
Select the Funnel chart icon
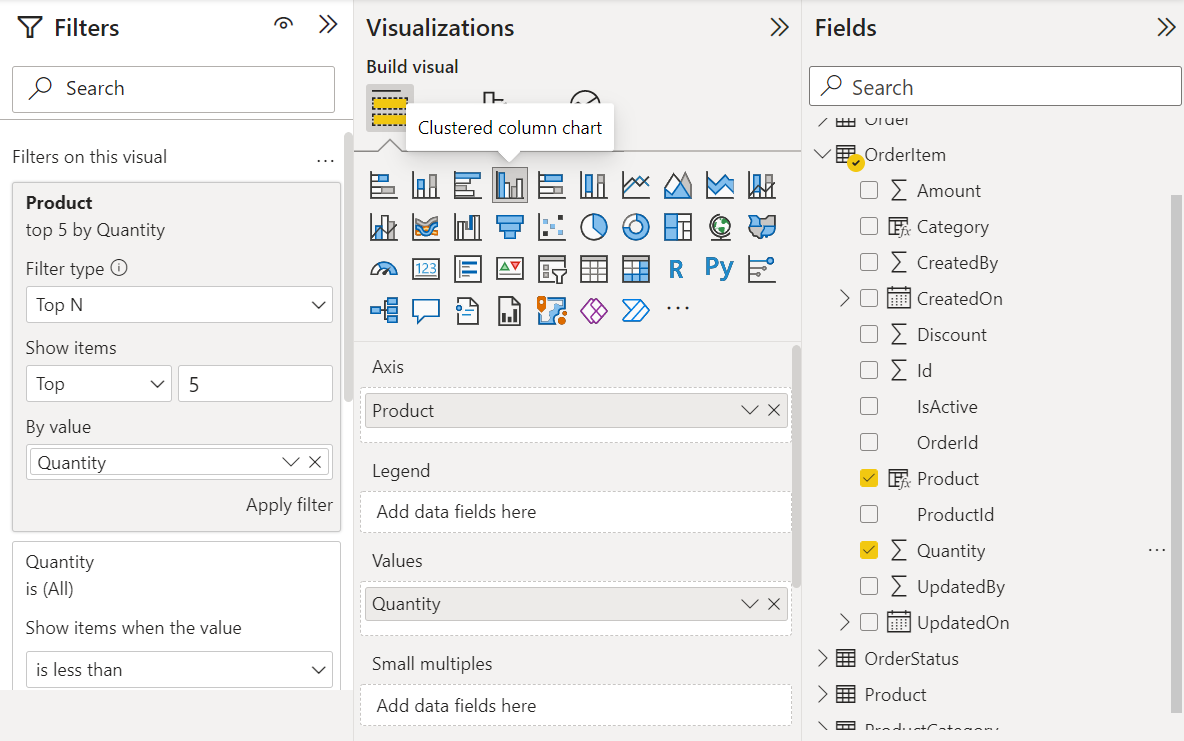pos(510,227)
